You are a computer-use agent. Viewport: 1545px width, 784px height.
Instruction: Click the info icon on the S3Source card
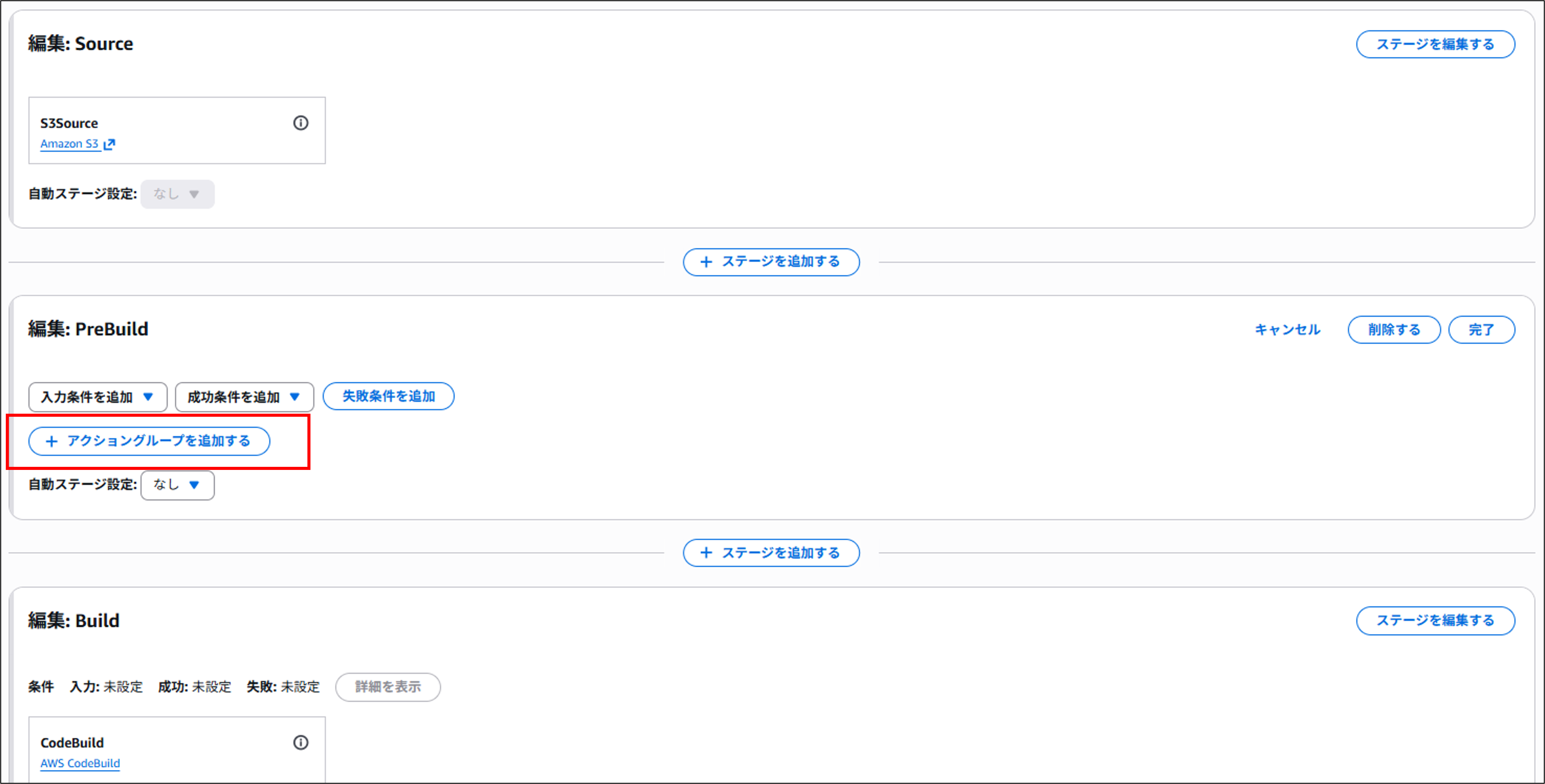click(301, 123)
